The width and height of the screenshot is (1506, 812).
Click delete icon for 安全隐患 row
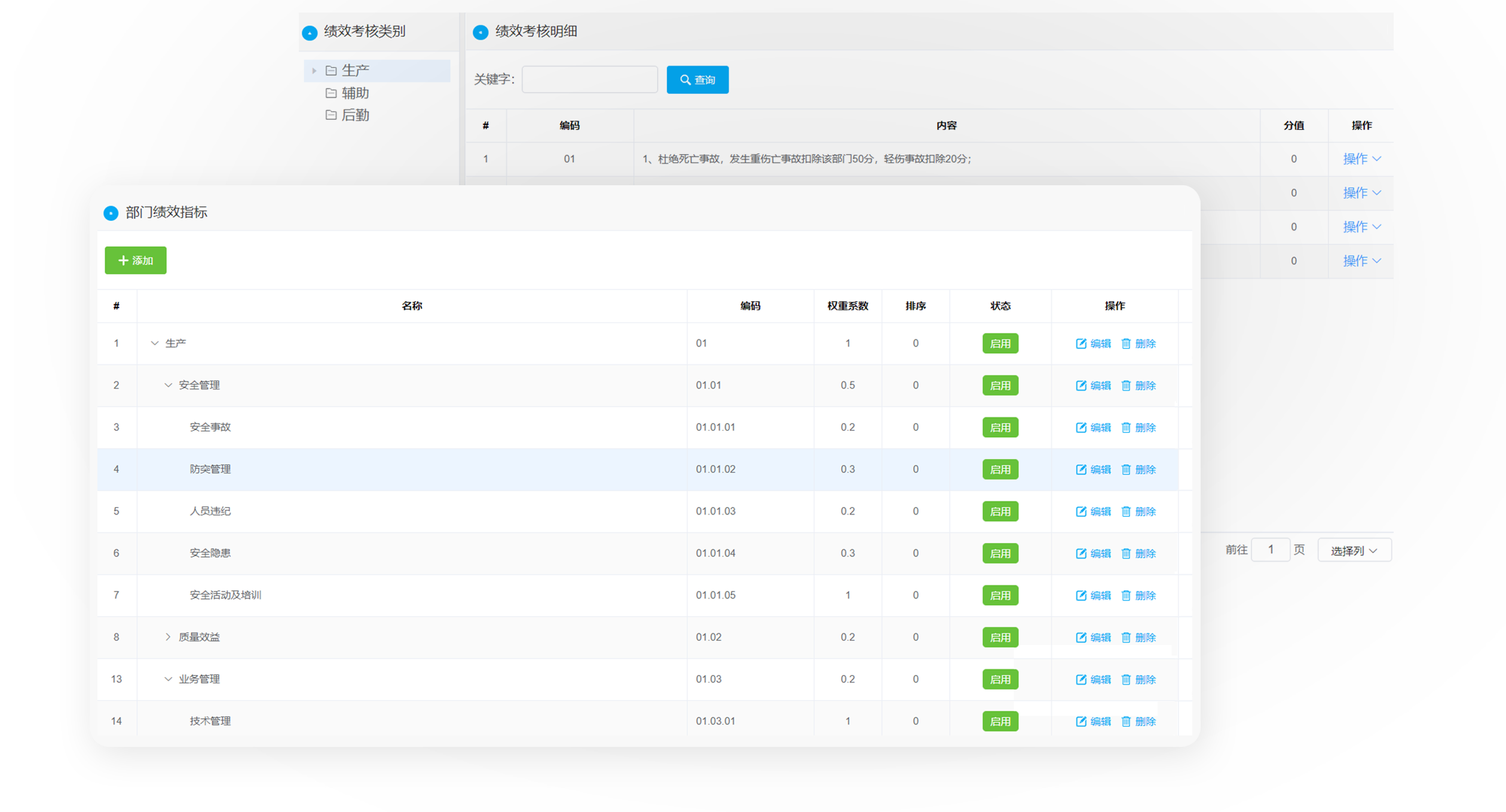[x=1126, y=553]
